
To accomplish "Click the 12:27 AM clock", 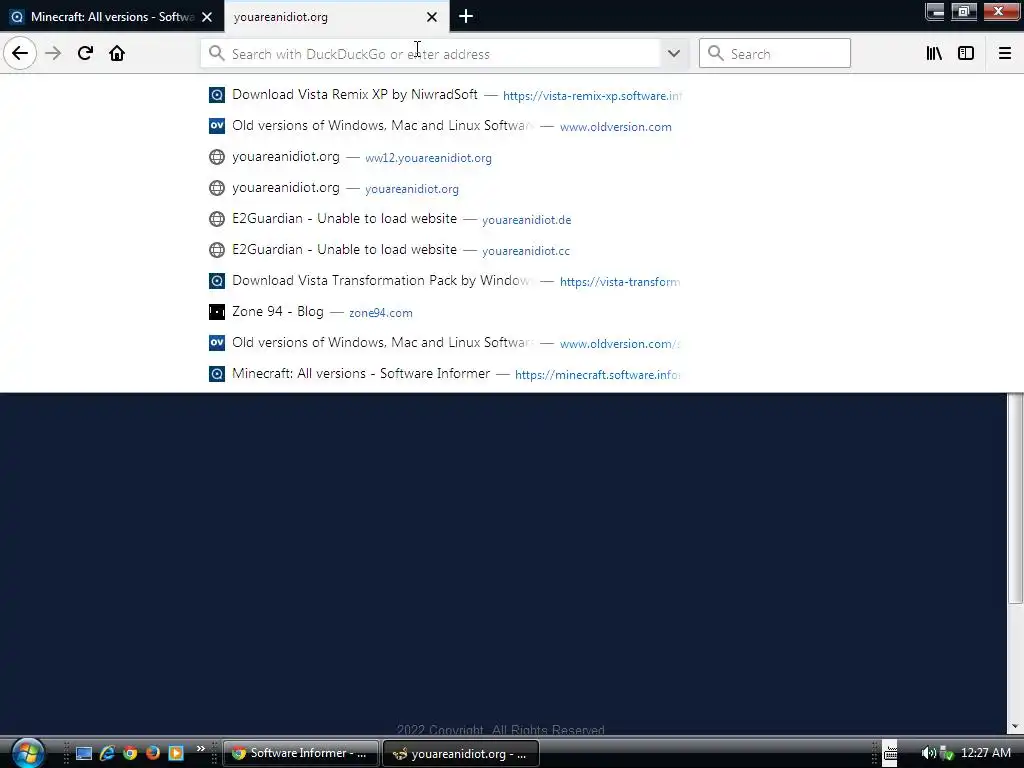I will pos(985,753).
